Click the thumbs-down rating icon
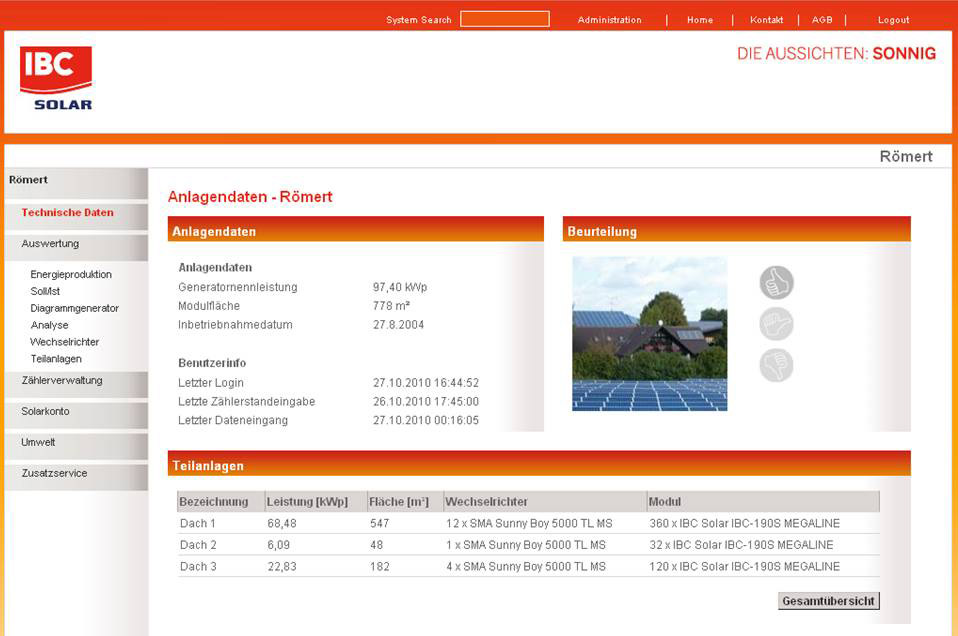This screenshot has height=636, width=958. (x=777, y=365)
